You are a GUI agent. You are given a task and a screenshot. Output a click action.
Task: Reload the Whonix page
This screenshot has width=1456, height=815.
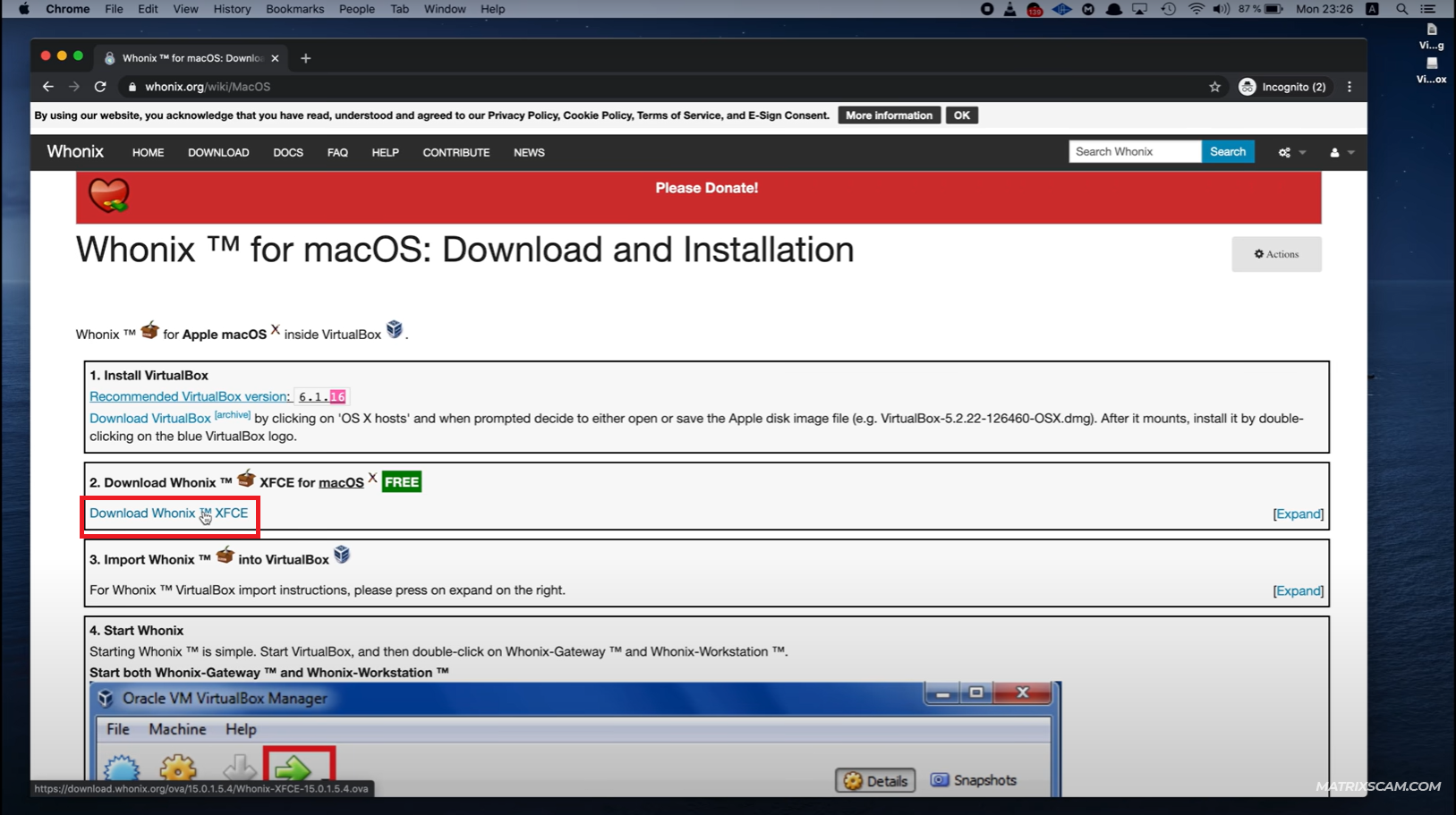[x=100, y=87]
